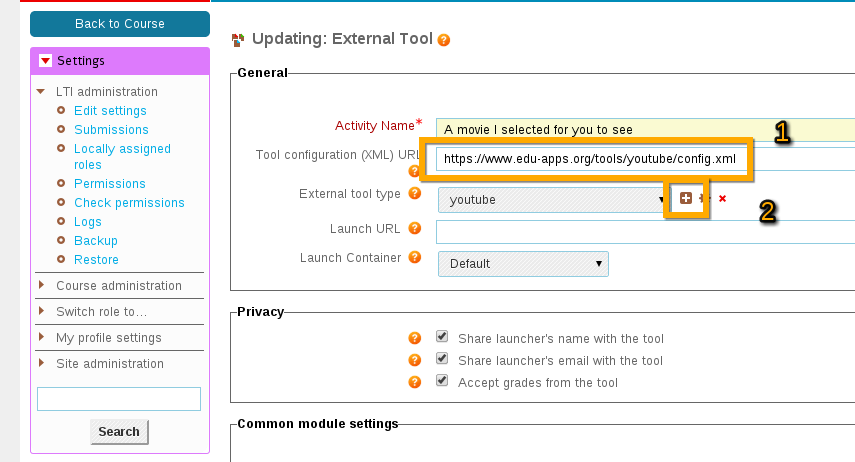Click into the Launch URL text field
This screenshot has width=855, height=462.
(646, 232)
